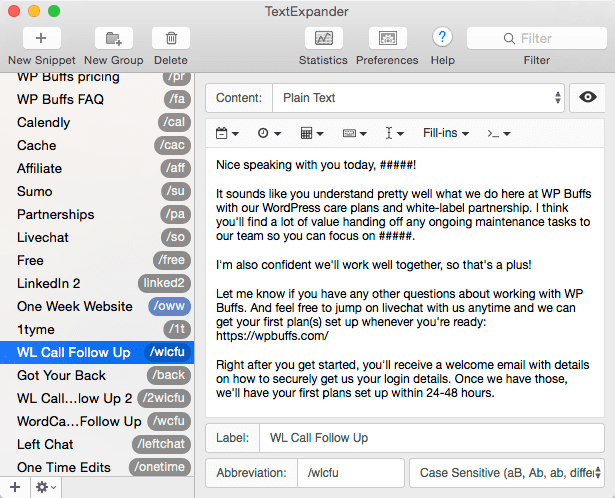The height and width of the screenshot is (498, 615).
Task: Click the 'I'm also confident' line in editor
Action: tap(373, 265)
